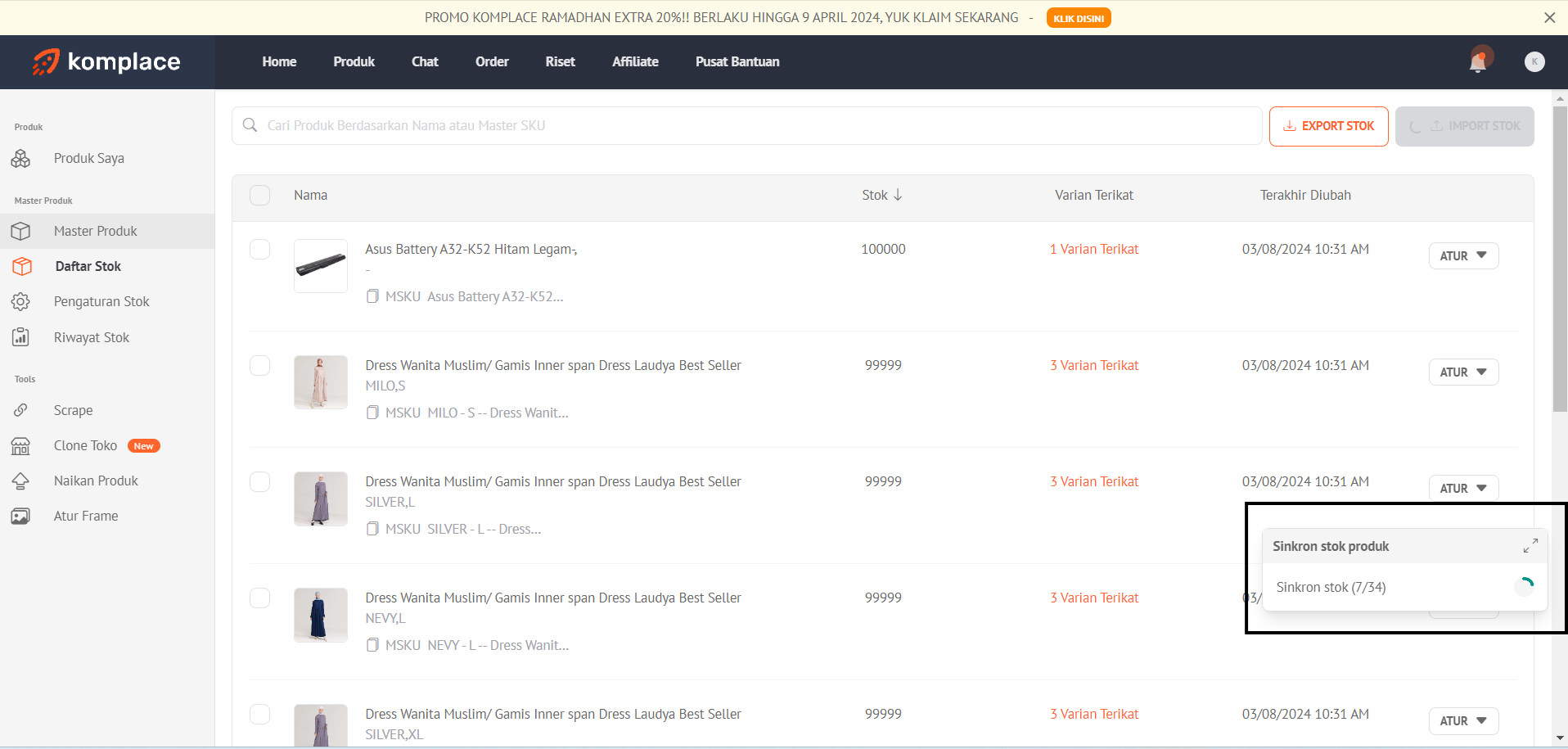Select the Asus Battery row checkbox
This screenshot has height=749, width=1568.
pos(260,249)
